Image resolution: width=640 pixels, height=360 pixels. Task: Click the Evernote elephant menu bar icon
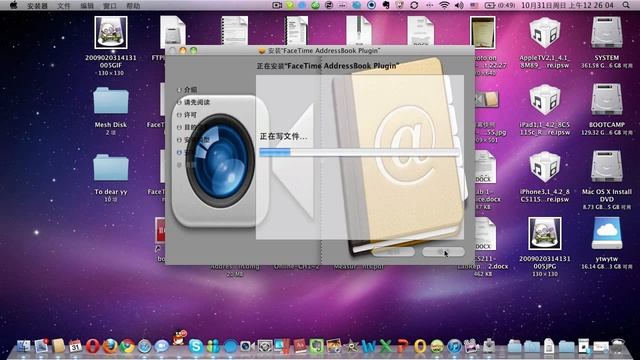[385, 5]
